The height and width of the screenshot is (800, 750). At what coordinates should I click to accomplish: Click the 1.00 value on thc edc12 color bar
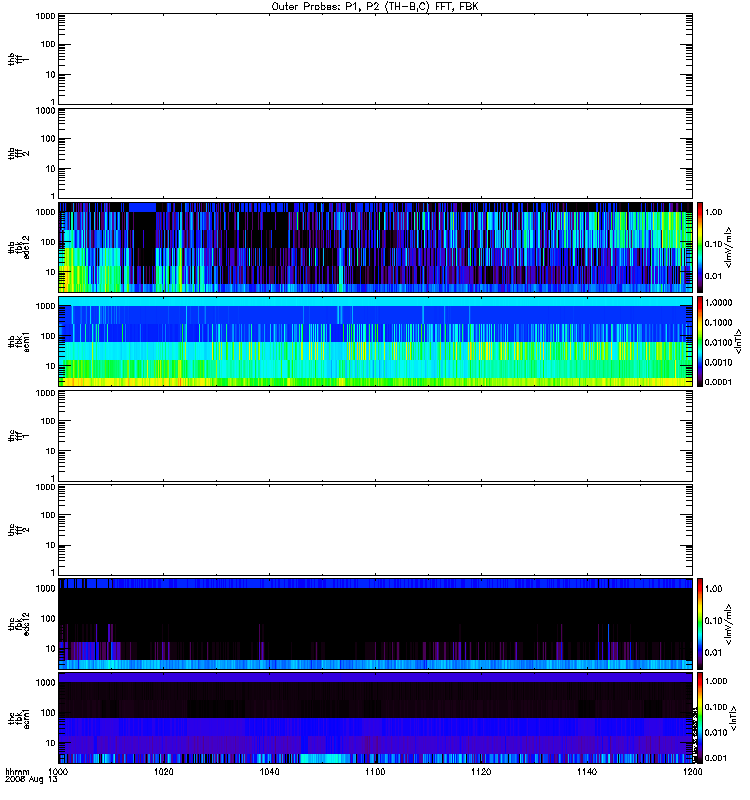pos(714,589)
